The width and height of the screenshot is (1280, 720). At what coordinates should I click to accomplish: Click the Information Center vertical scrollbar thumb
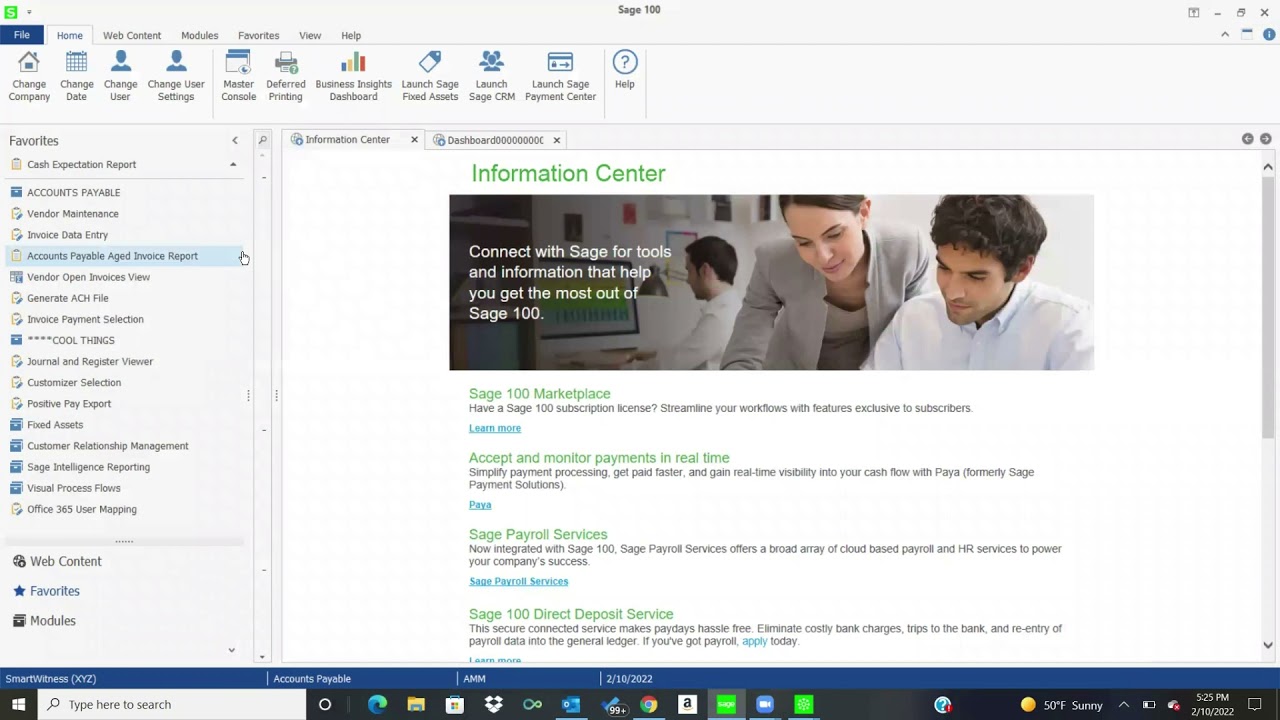pos(1268,308)
